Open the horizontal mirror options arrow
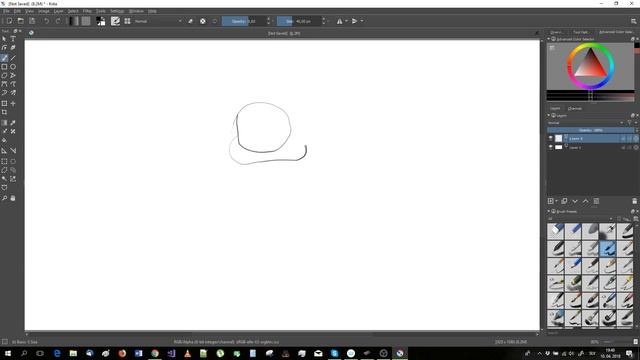This screenshot has height=360, width=640. (x=347, y=21)
